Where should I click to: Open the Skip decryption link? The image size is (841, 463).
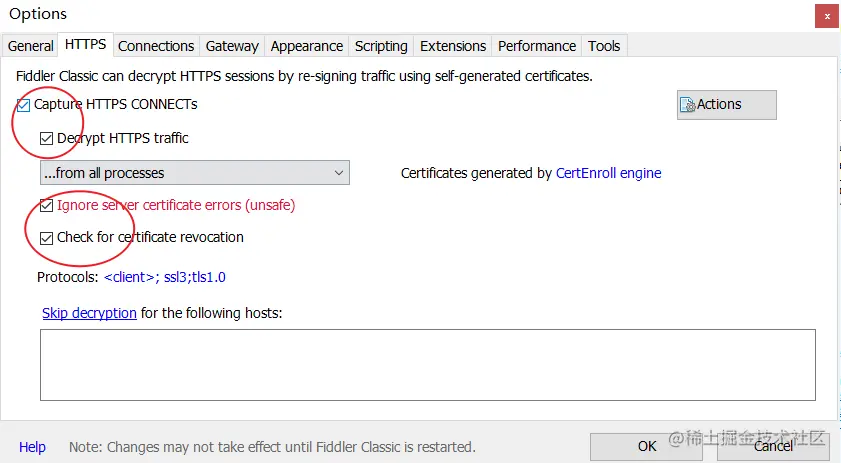90,313
